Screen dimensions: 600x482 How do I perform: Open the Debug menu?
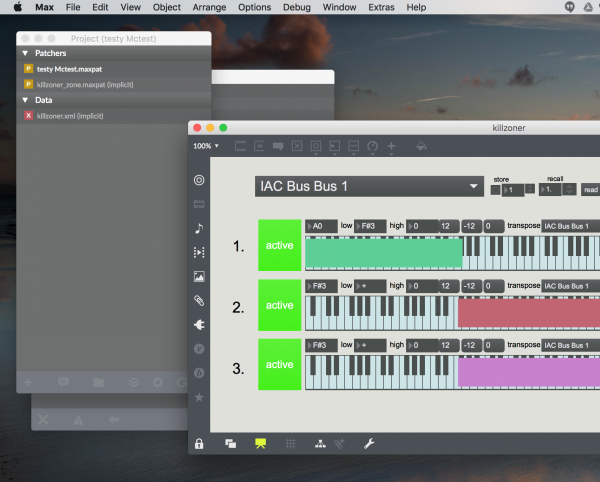tap(297, 7)
